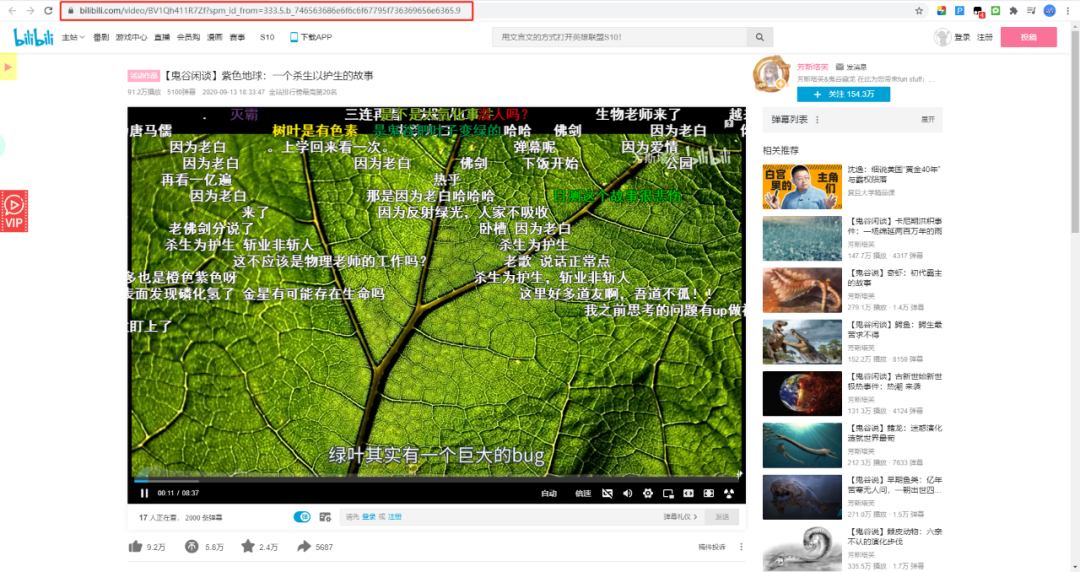
Task: Click the browser address bar URL
Action: click(x=269, y=10)
